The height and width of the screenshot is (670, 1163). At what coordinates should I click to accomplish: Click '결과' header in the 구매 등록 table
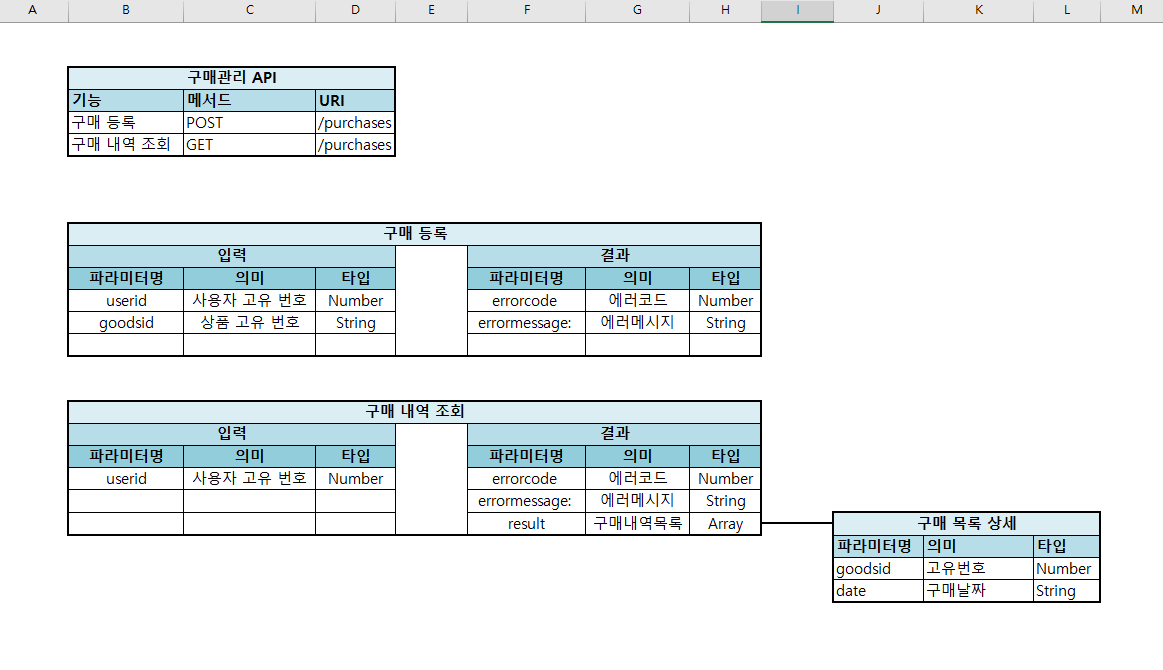pos(614,256)
